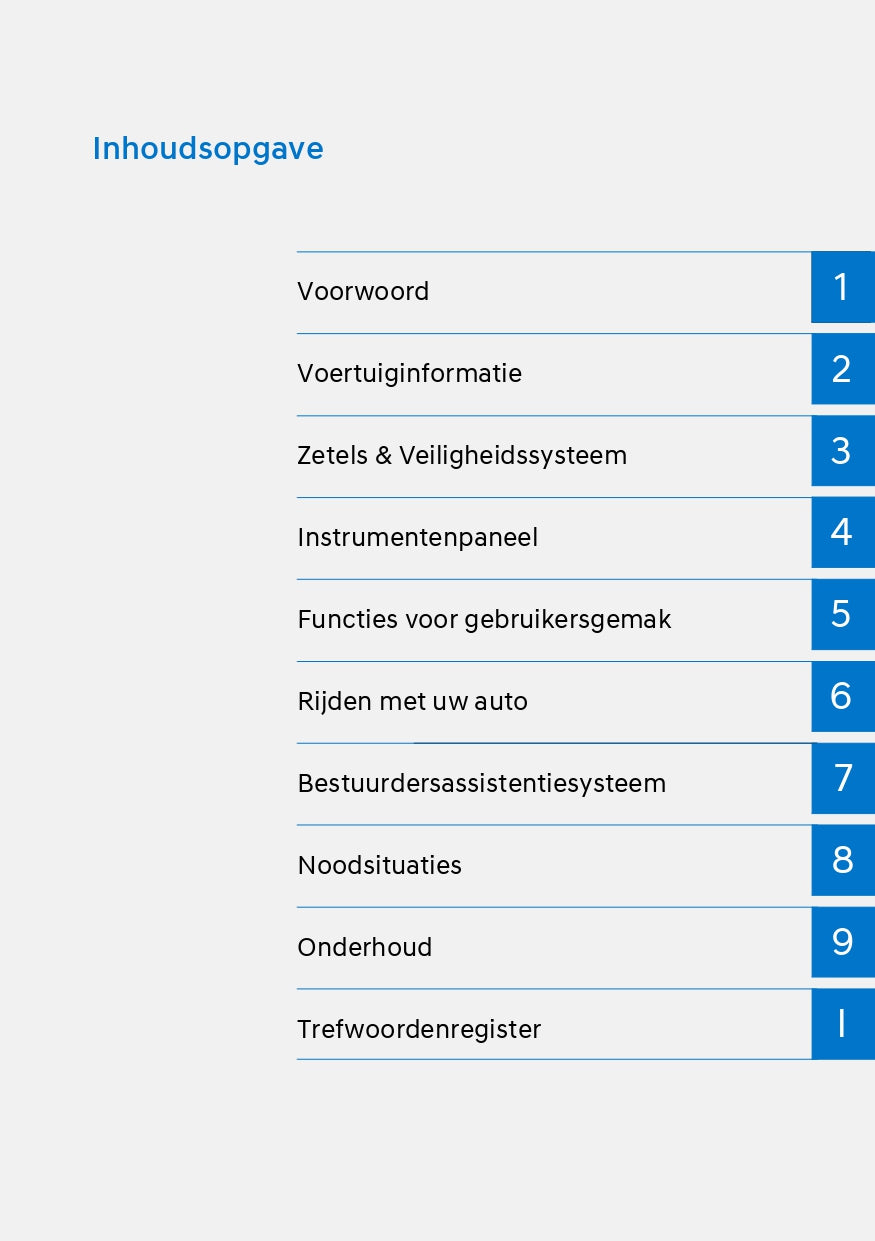Click blue chapter tab number 9

pyautogui.click(x=842, y=943)
